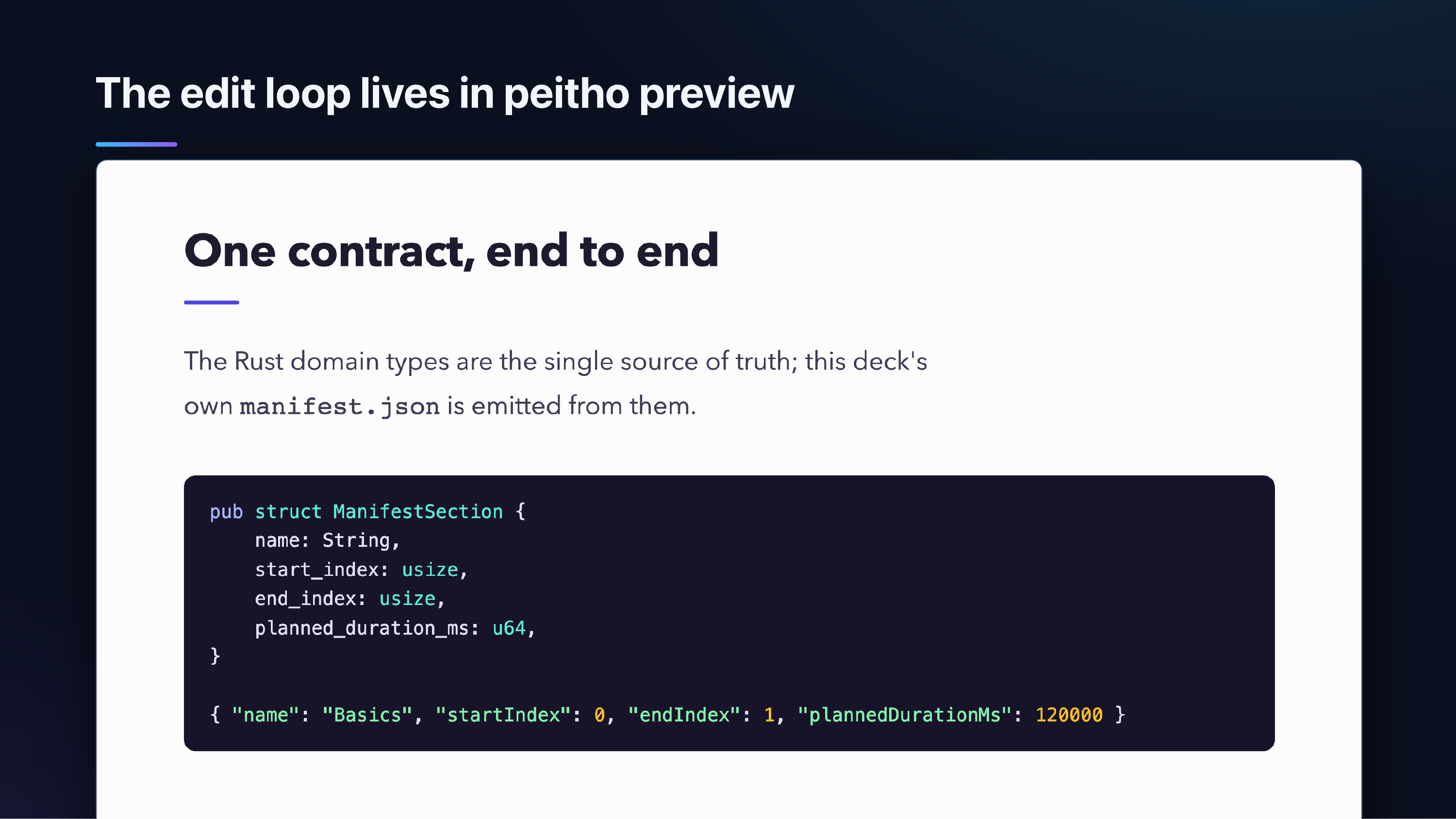This screenshot has height=819, width=1456.
Task: Click the slide title about peitho preview
Action: [445, 93]
